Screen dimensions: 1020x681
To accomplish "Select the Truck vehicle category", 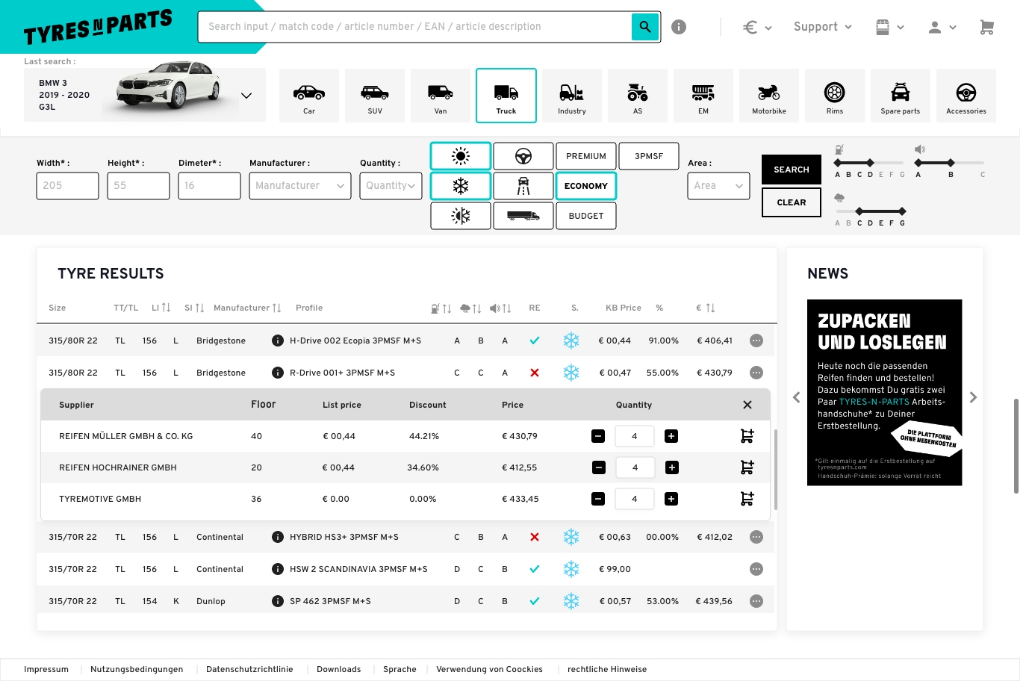I will click(506, 96).
